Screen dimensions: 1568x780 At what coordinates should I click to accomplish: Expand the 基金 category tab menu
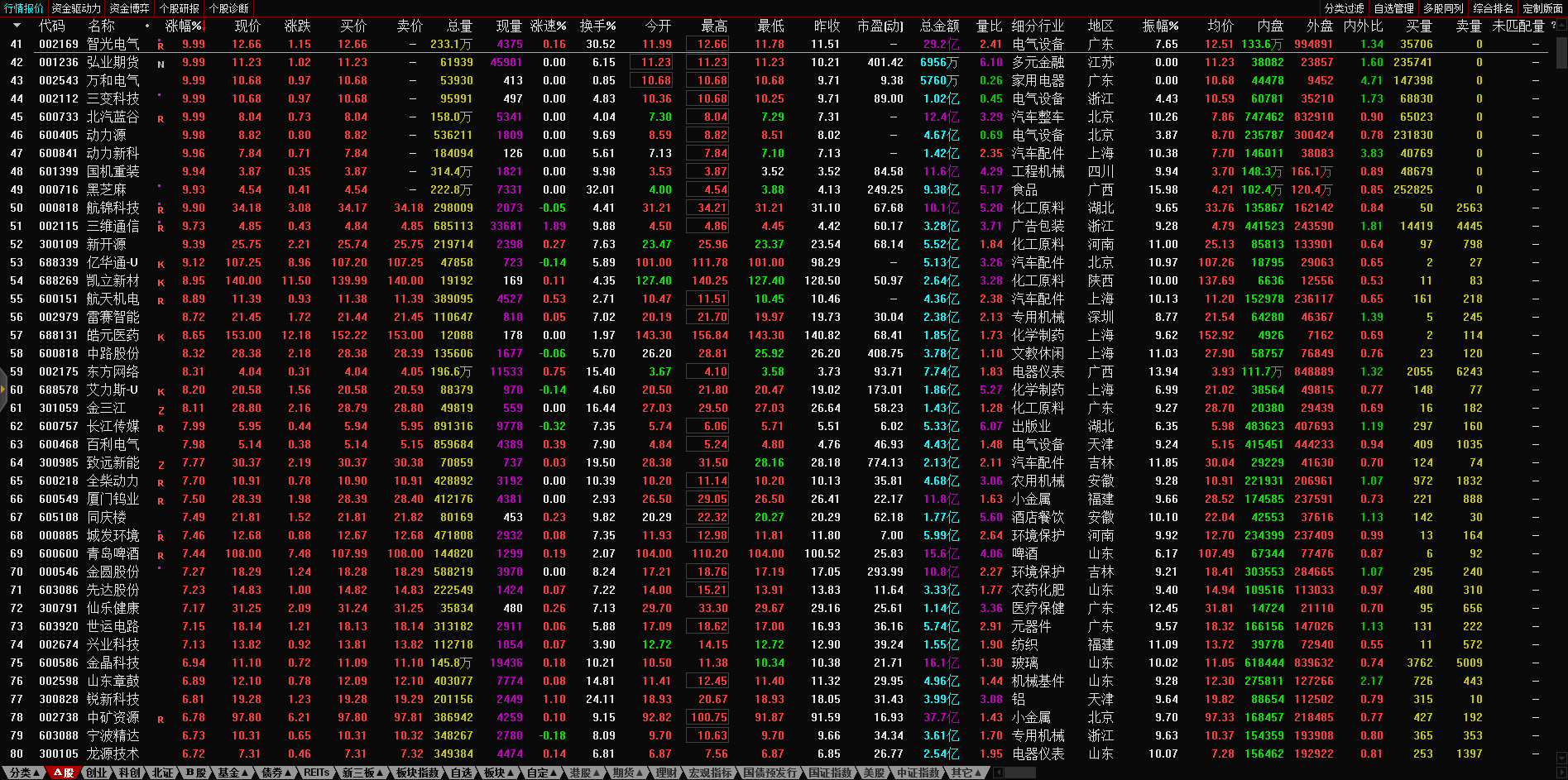233,773
